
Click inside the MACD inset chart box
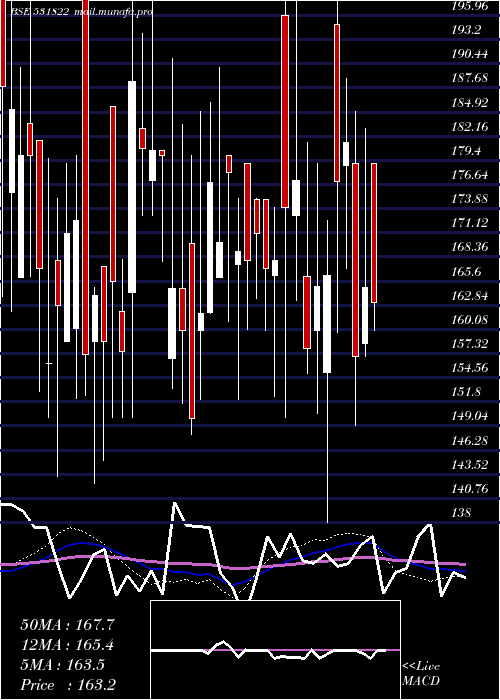(275, 650)
